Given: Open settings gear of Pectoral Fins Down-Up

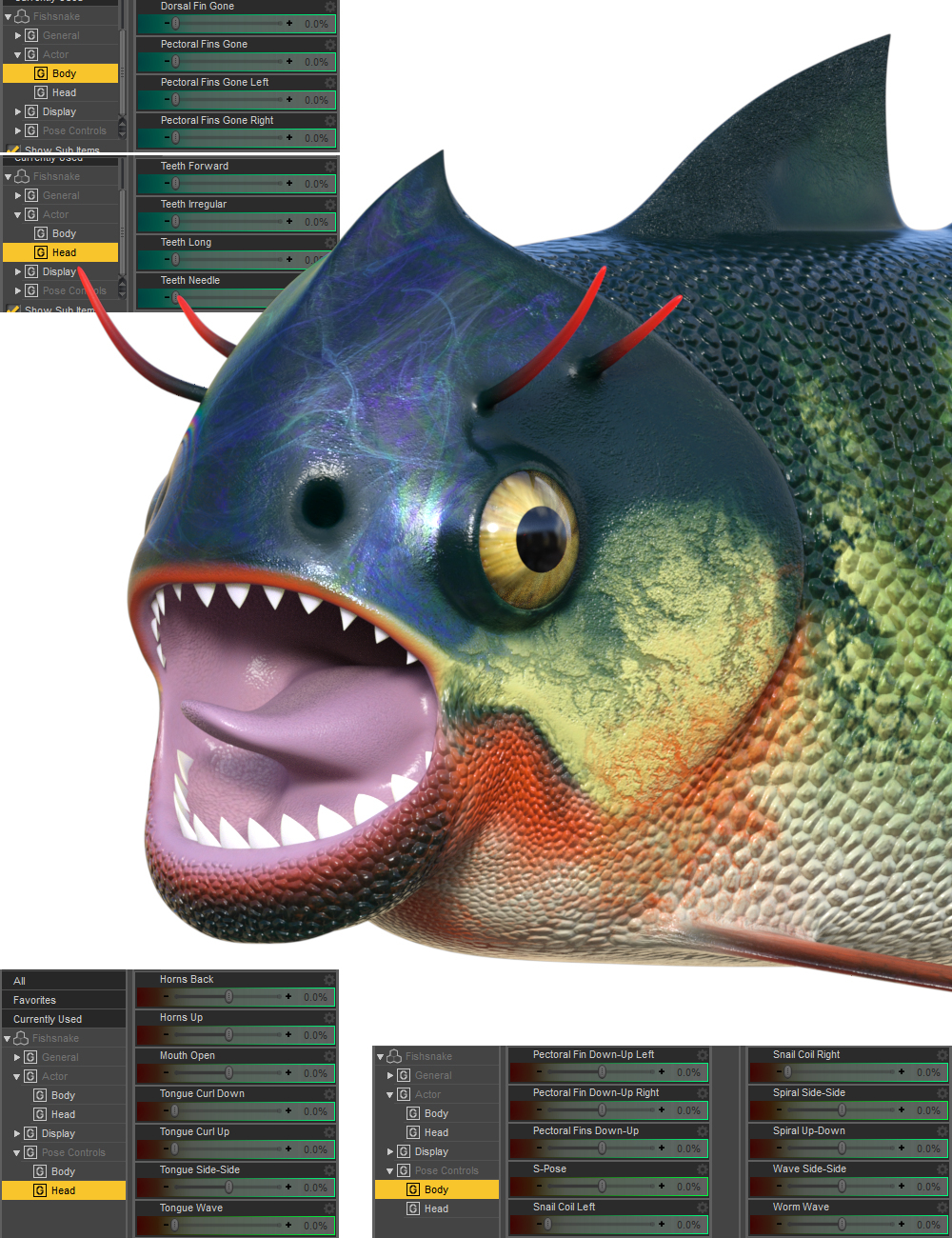Looking at the screenshot, I should coord(703,1131).
